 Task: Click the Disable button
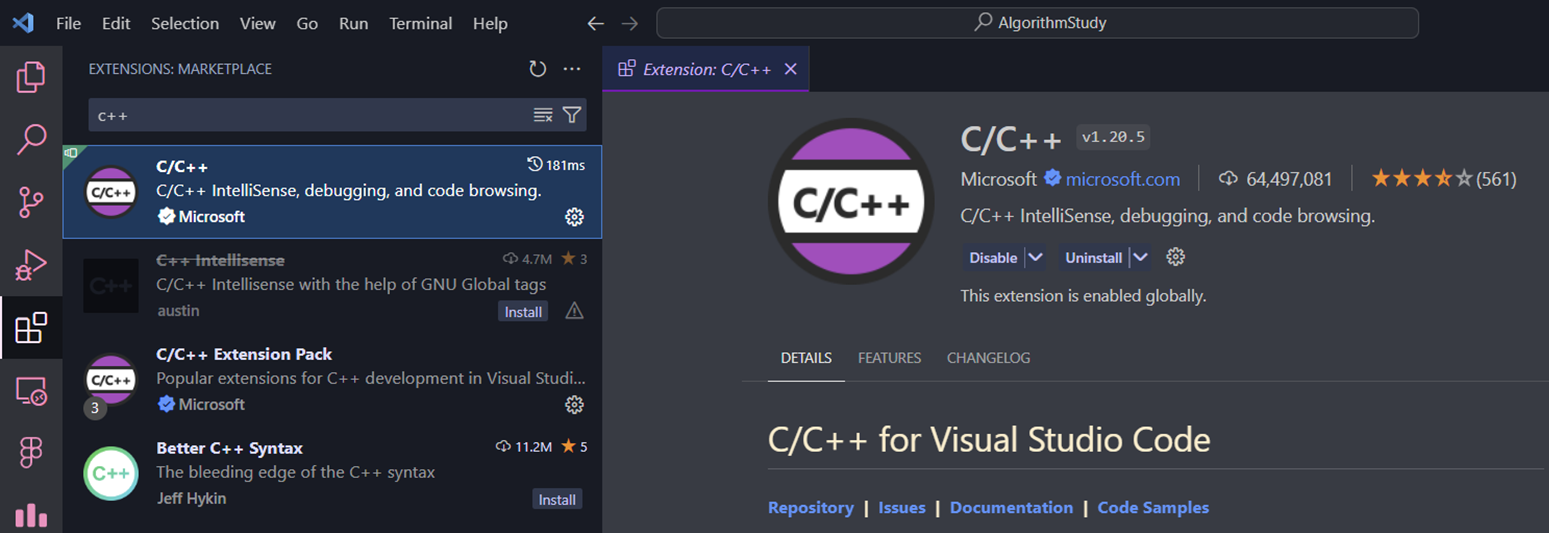[993, 257]
